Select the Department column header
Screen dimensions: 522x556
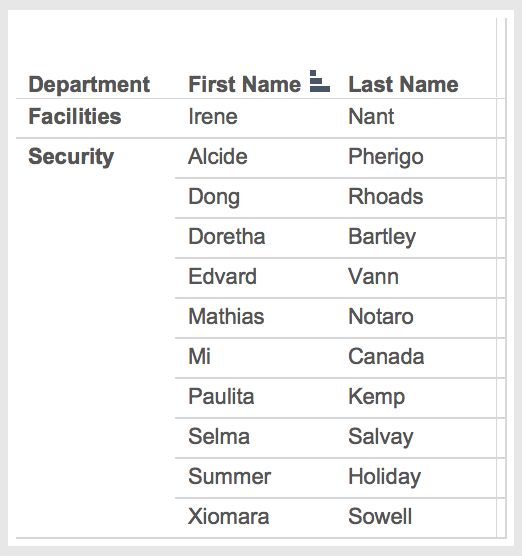[x=89, y=85]
